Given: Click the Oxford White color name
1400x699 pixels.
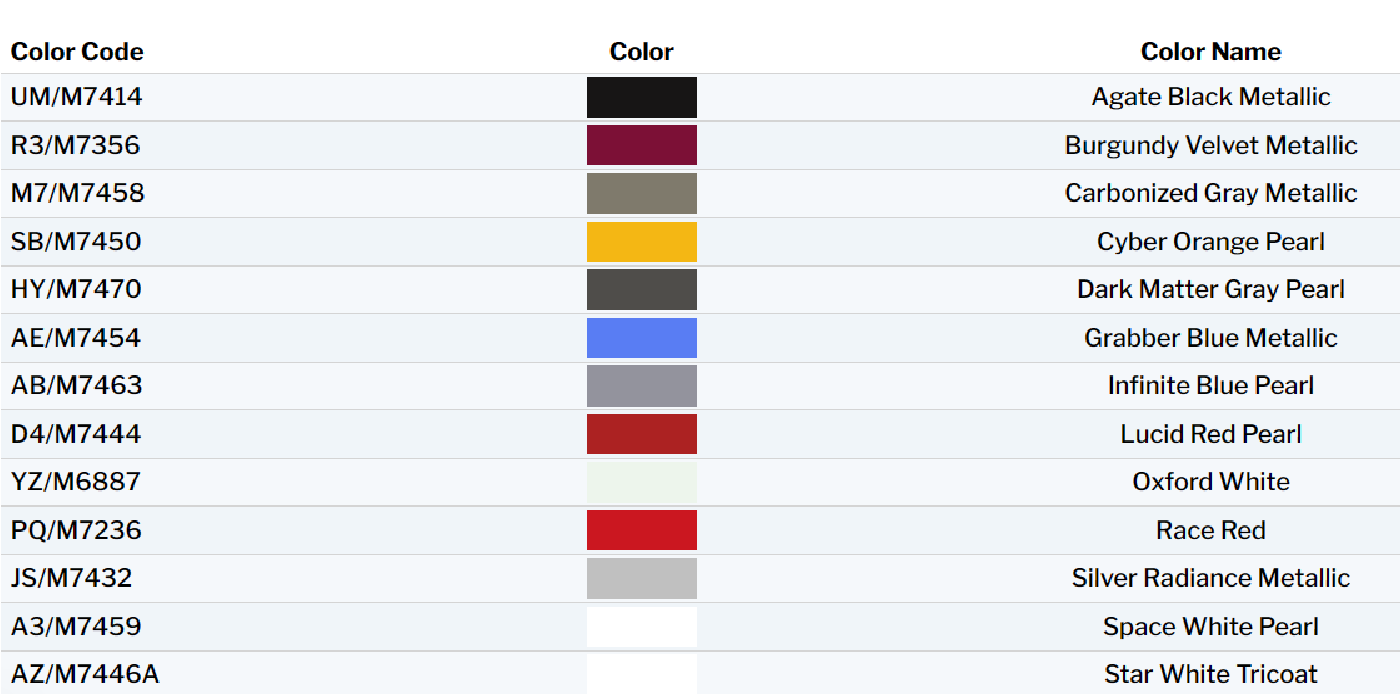Looking at the screenshot, I should pyautogui.click(x=1210, y=482).
